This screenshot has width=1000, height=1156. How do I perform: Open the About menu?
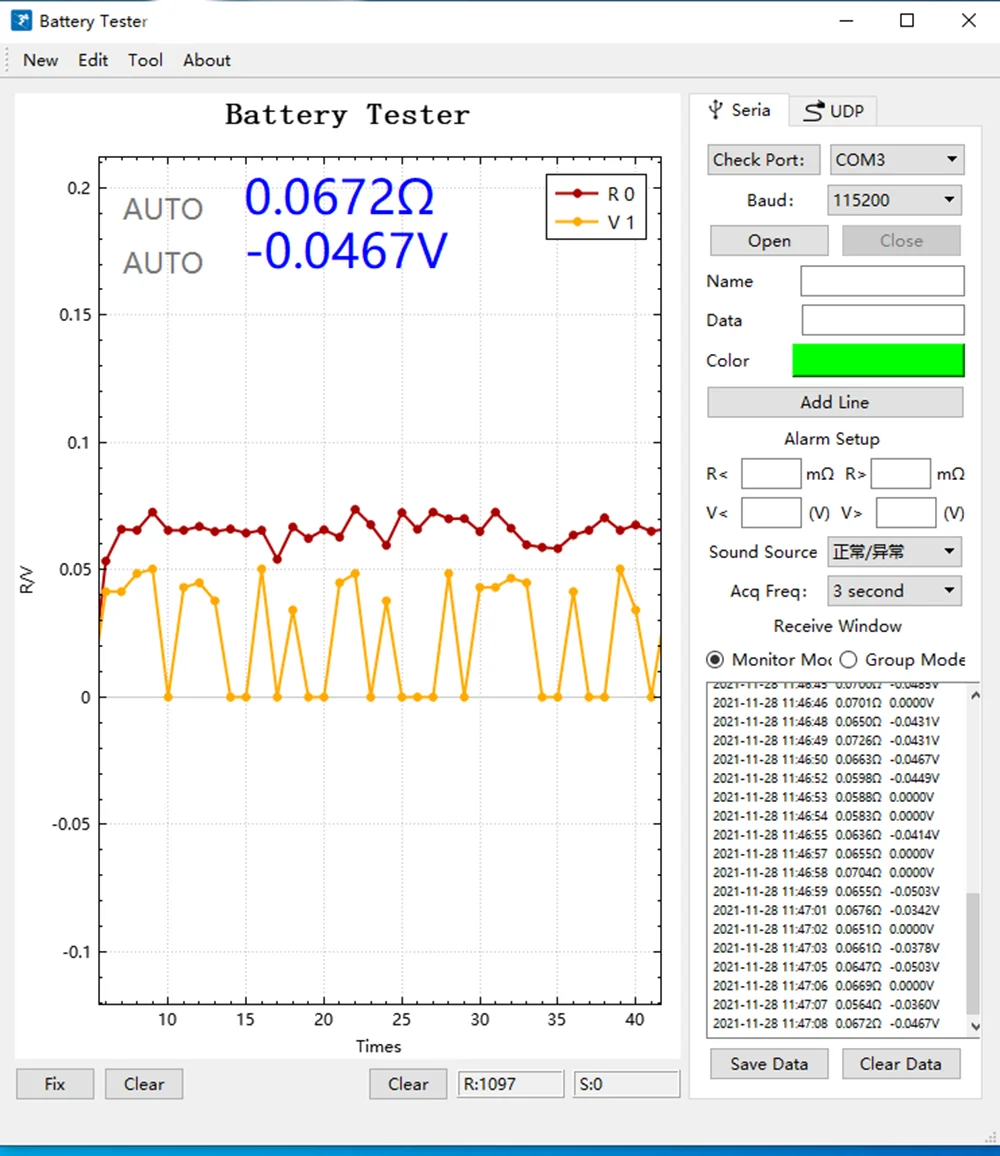(x=206, y=60)
